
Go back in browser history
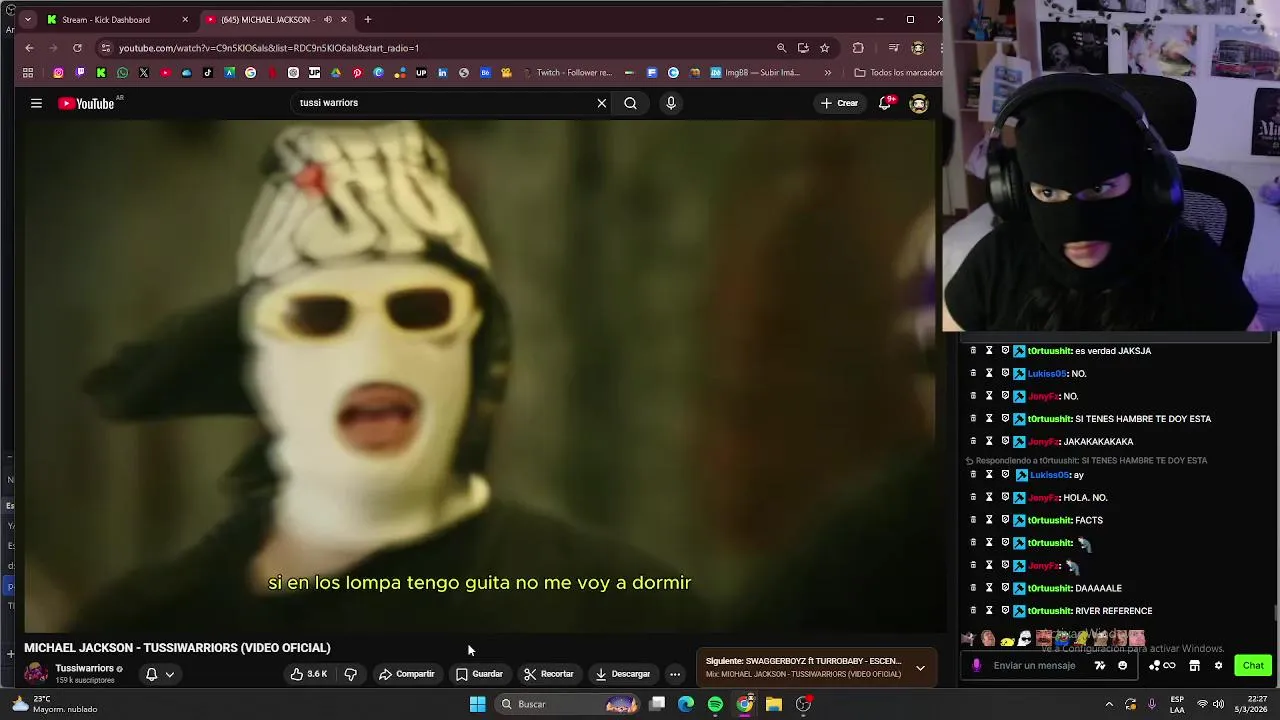click(x=29, y=48)
